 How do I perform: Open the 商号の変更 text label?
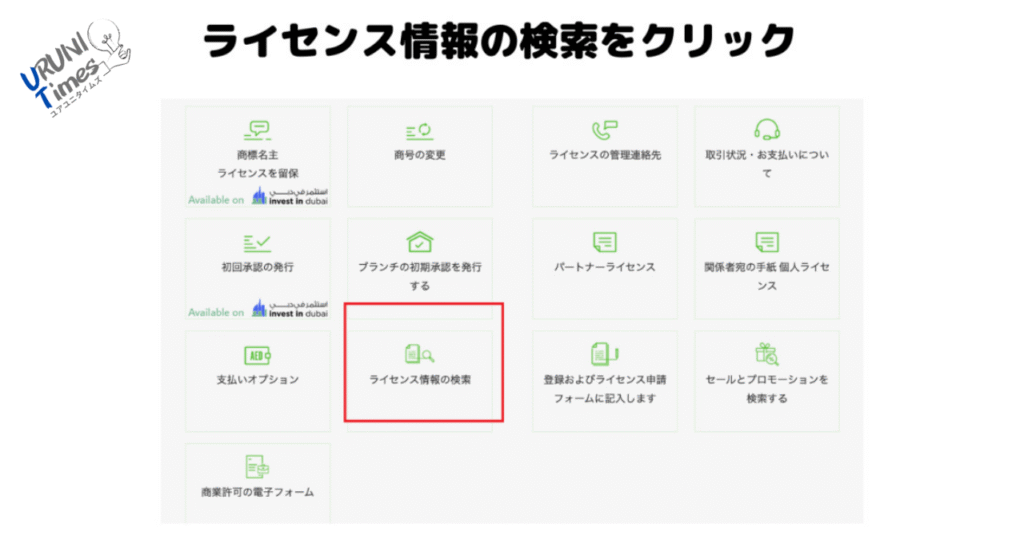click(419, 156)
